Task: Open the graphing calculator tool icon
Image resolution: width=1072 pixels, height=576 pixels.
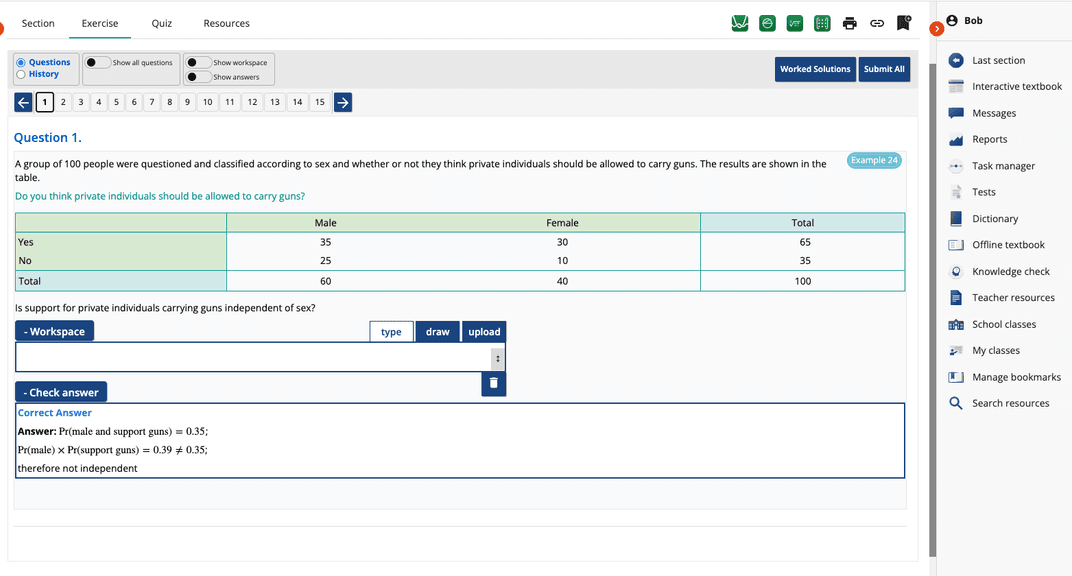Action: pos(740,23)
